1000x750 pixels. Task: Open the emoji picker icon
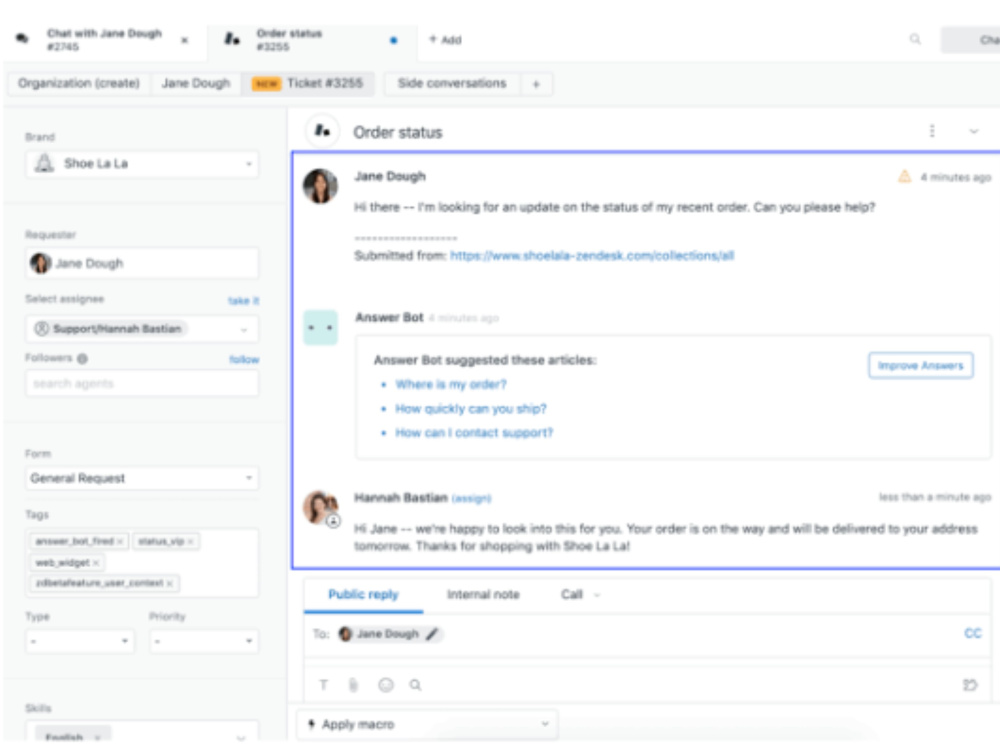386,685
